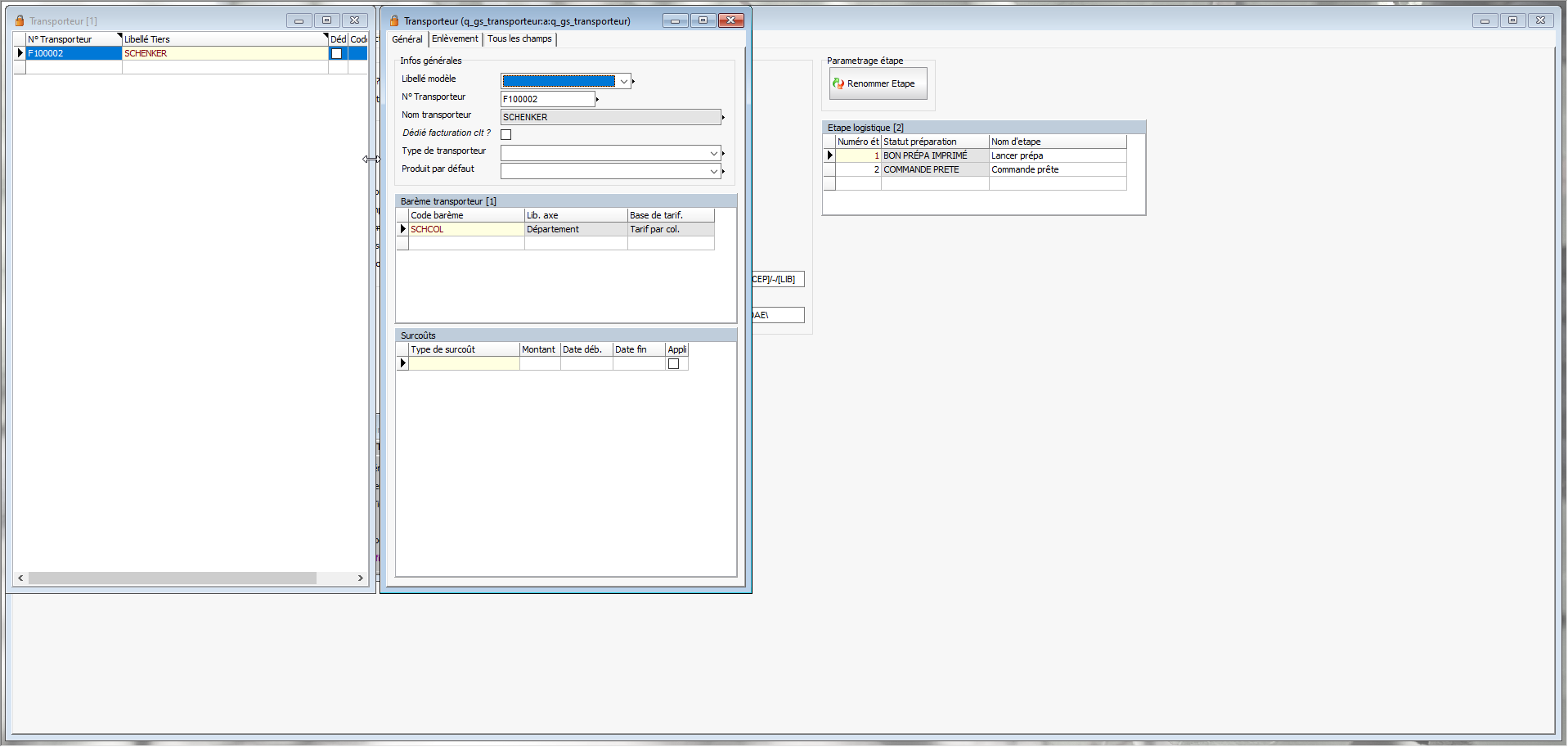Image resolution: width=1568 pixels, height=747 pixels.
Task: Open the Tous les champs tab
Action: [x=519, y=38]
